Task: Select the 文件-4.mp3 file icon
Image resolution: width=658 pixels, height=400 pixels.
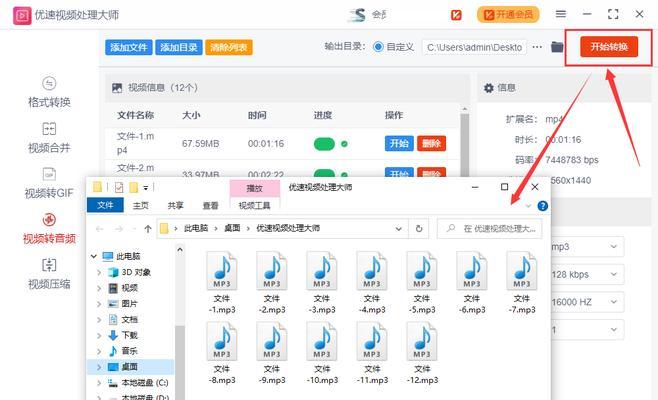Action: (372, 271)
